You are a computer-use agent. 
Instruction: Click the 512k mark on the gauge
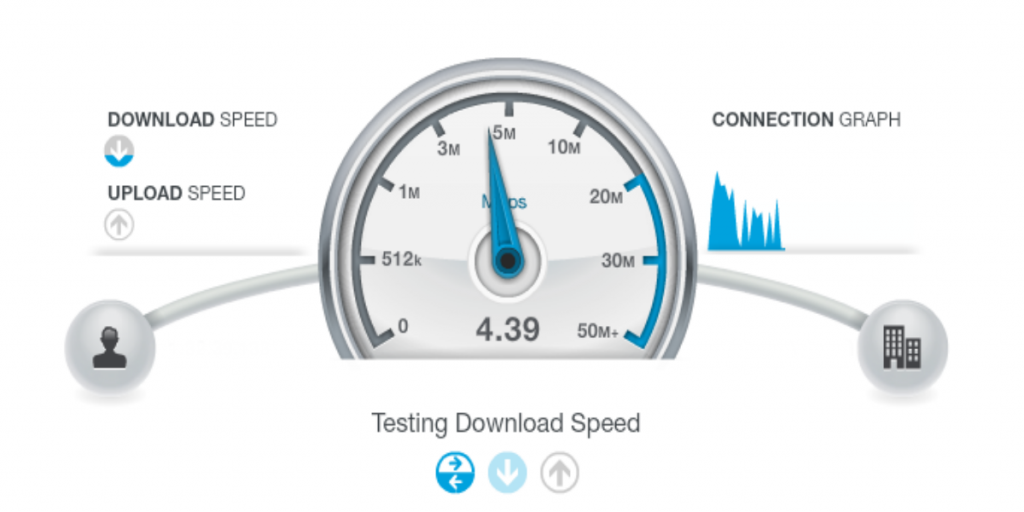pos(402,261)
